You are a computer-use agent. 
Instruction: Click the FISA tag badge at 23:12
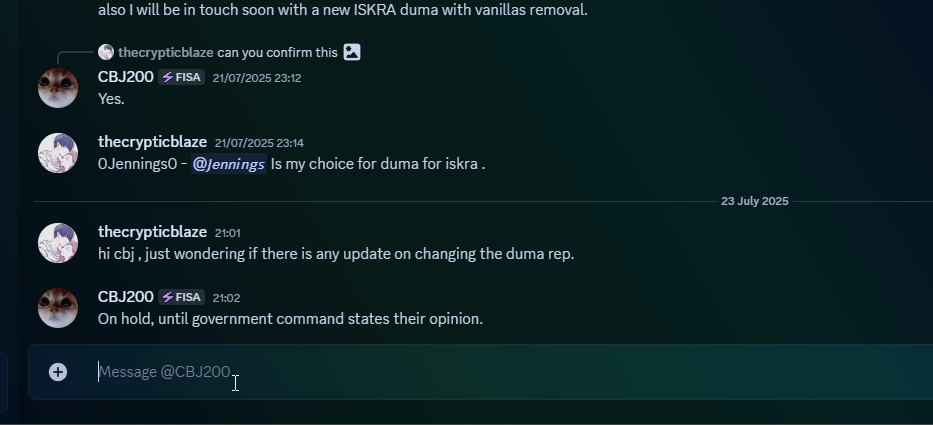[x=181, y=77]
